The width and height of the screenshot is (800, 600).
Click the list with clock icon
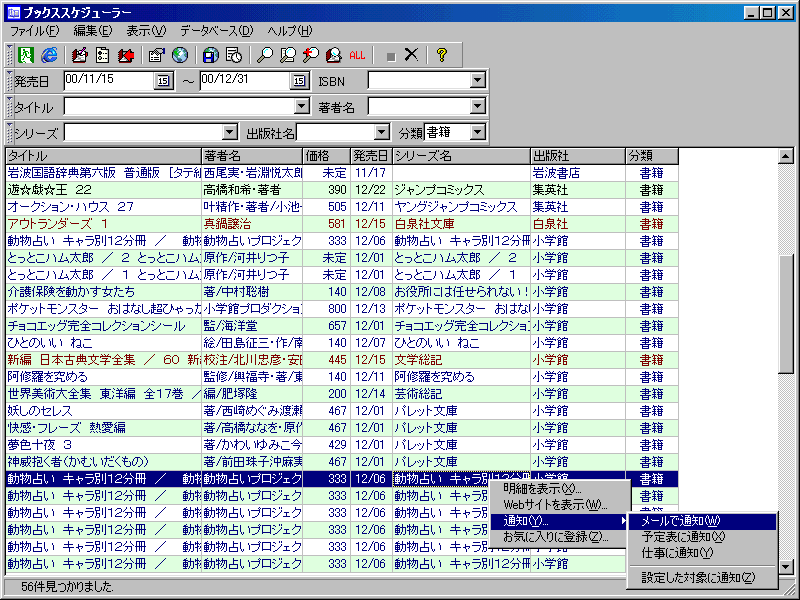coord(234,55)
